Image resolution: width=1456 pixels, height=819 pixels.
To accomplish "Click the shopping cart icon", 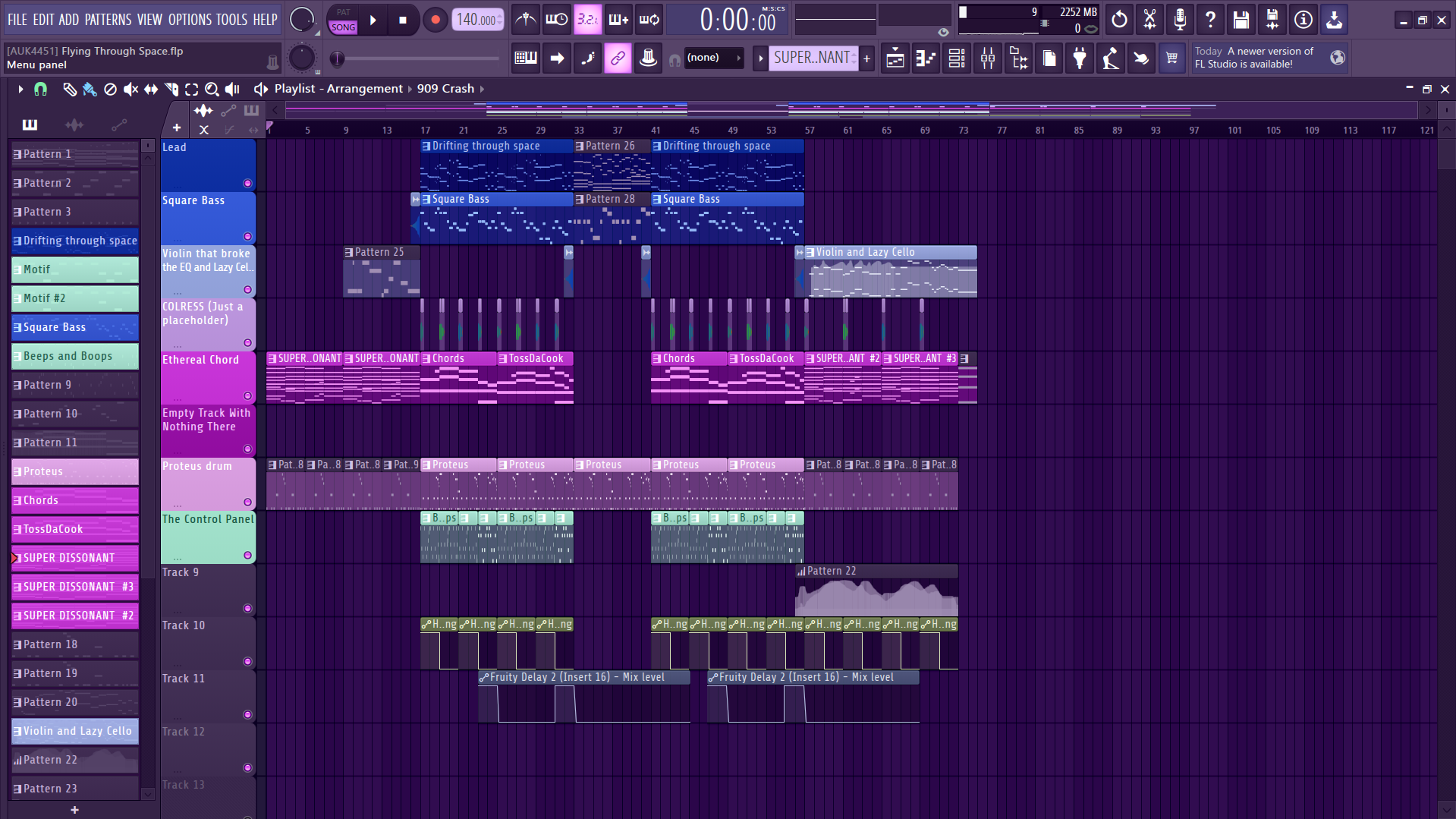I will (x=1172, y=58).
